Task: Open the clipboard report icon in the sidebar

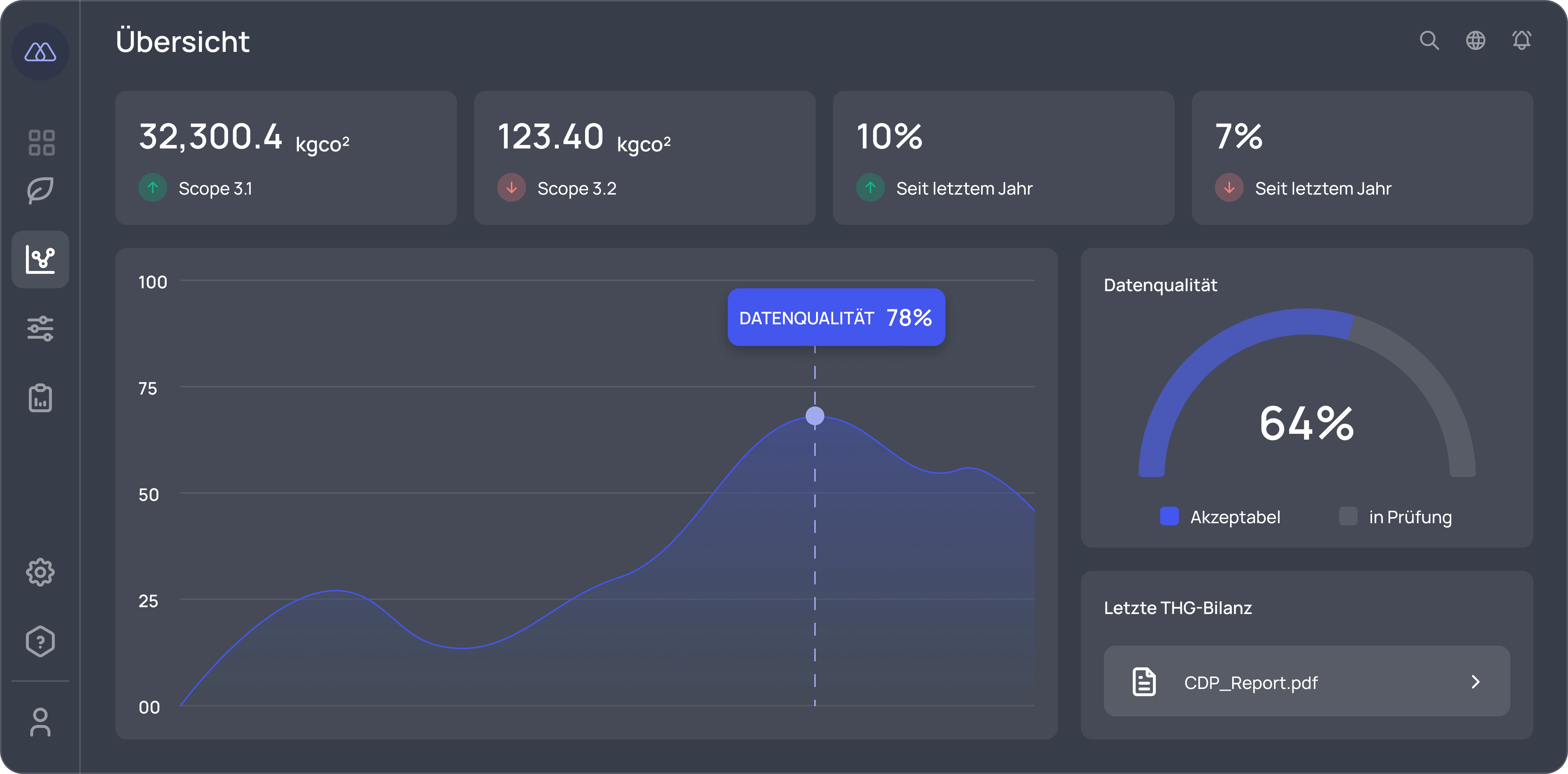Action: pyautogui.click(x=40, y=398)
